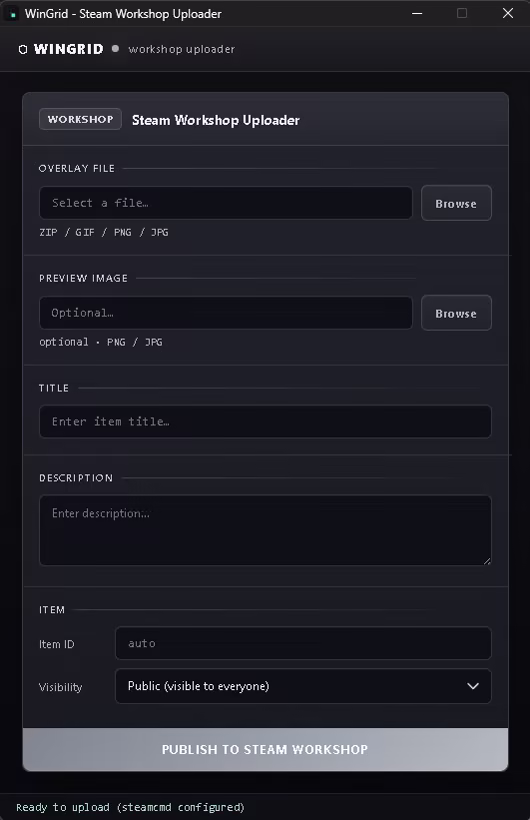Click the workshop uploader subtitle text

(x=182, y=49)
